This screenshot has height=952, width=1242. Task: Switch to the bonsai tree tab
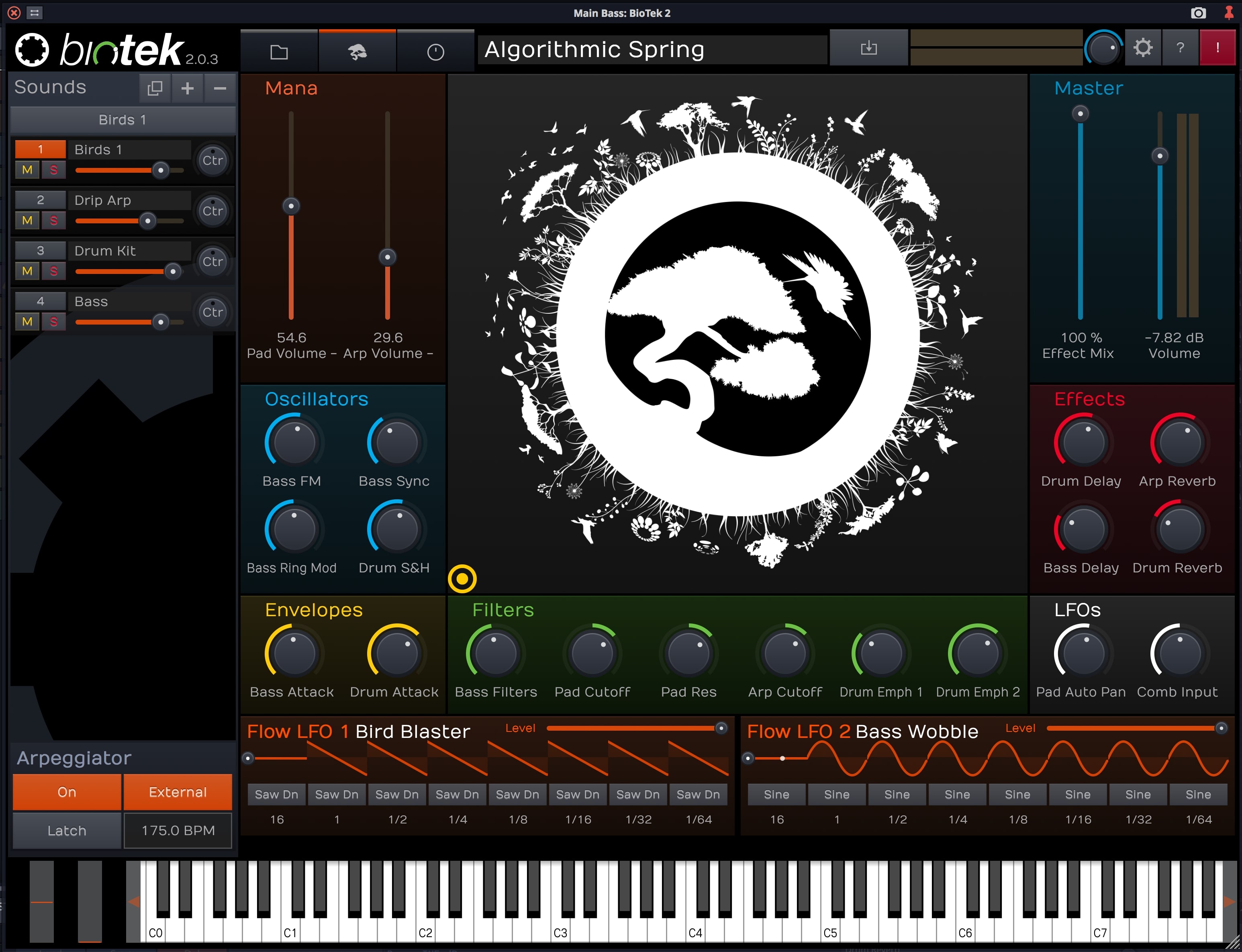coord(357,51)
